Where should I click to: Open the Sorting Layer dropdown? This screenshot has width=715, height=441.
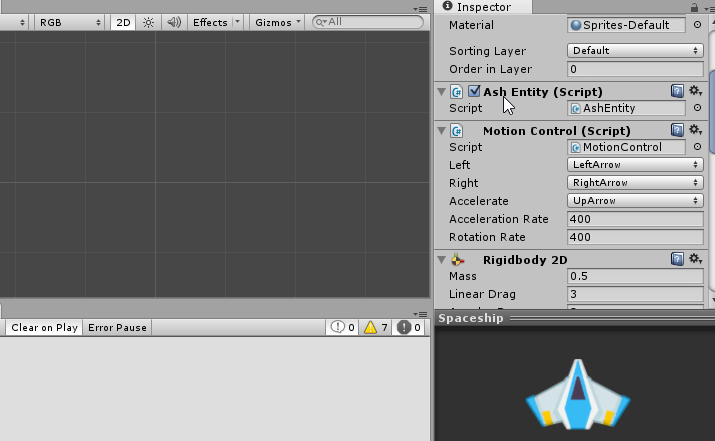(x=634, y=50)
